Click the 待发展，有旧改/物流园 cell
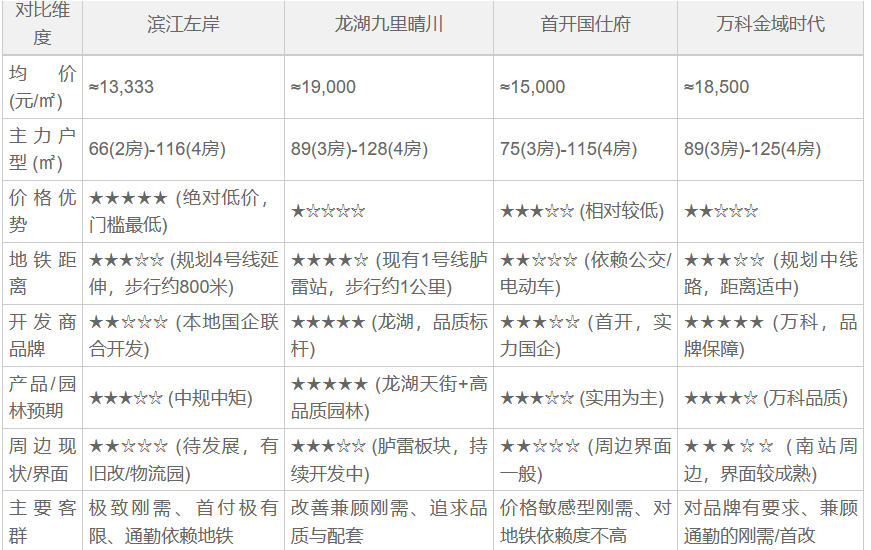Screen dimensions: 871x550 [183, 459]
